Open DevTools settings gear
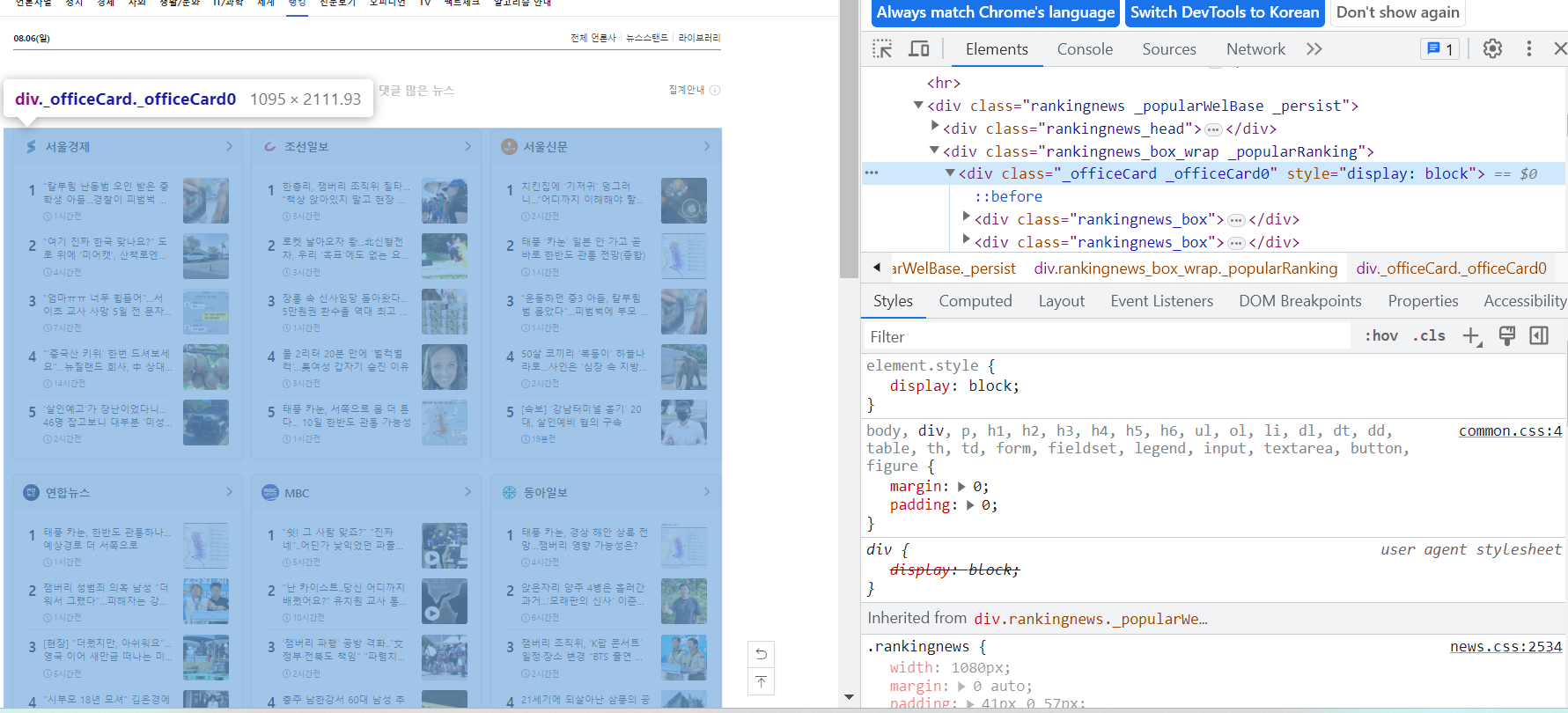The image size is (1568, 713). tap(1492, 48)
